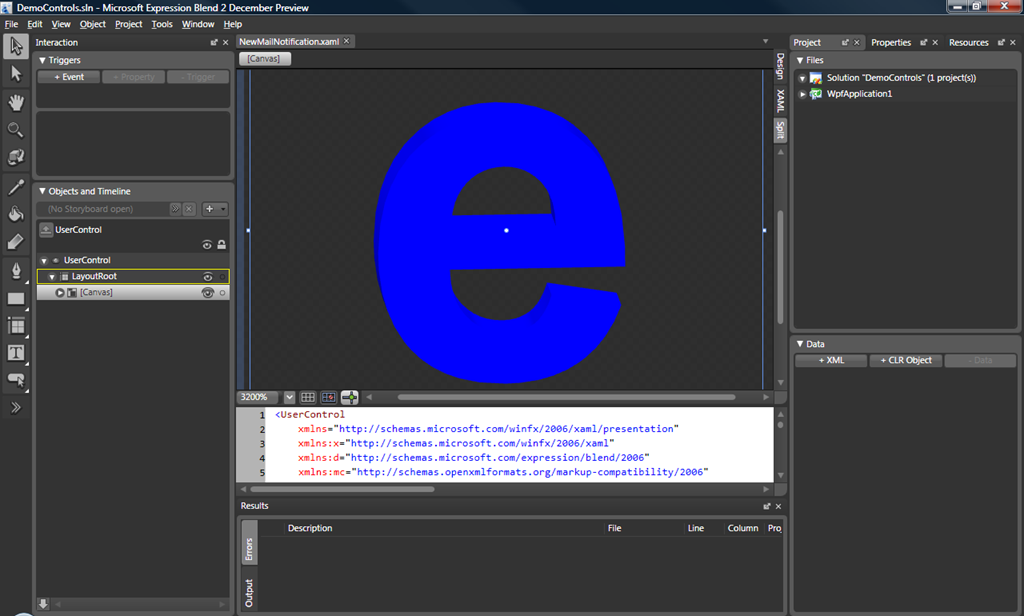
Task: Click the scope-up icon beside UserControl
Action: pos(46,229)
